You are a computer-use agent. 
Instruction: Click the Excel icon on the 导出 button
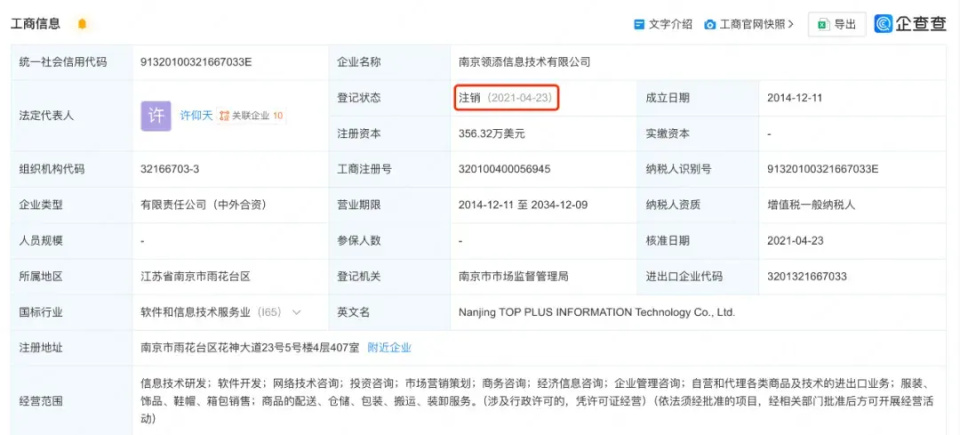tap(823, 25)
